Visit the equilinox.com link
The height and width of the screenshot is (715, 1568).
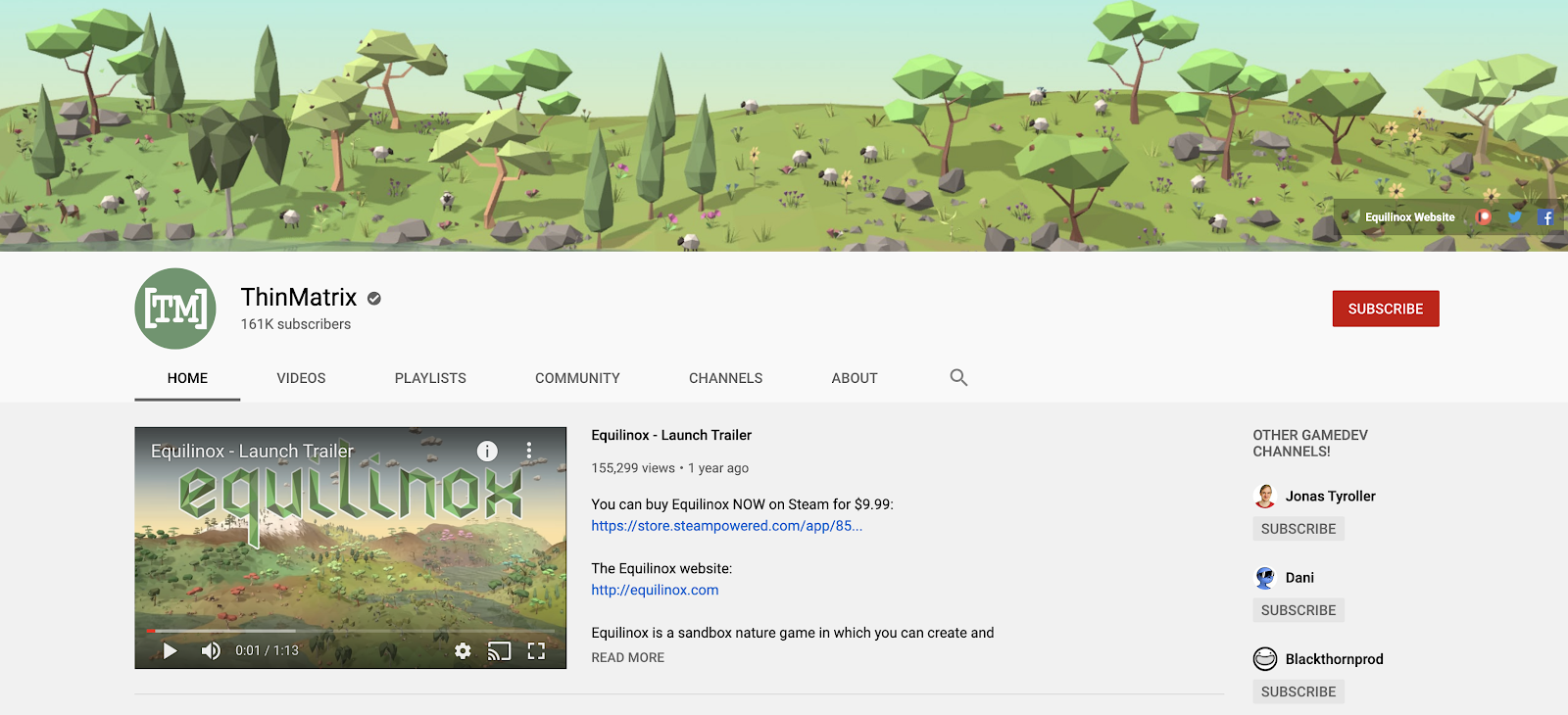pos(655,590)
